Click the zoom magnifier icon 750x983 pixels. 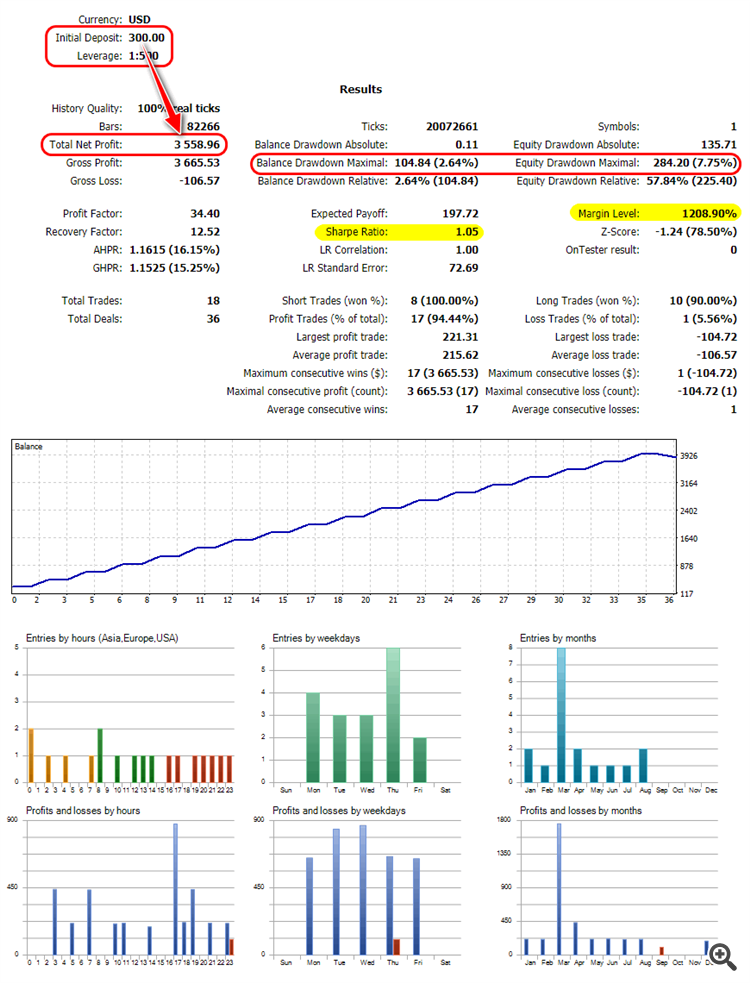(722, 957)
